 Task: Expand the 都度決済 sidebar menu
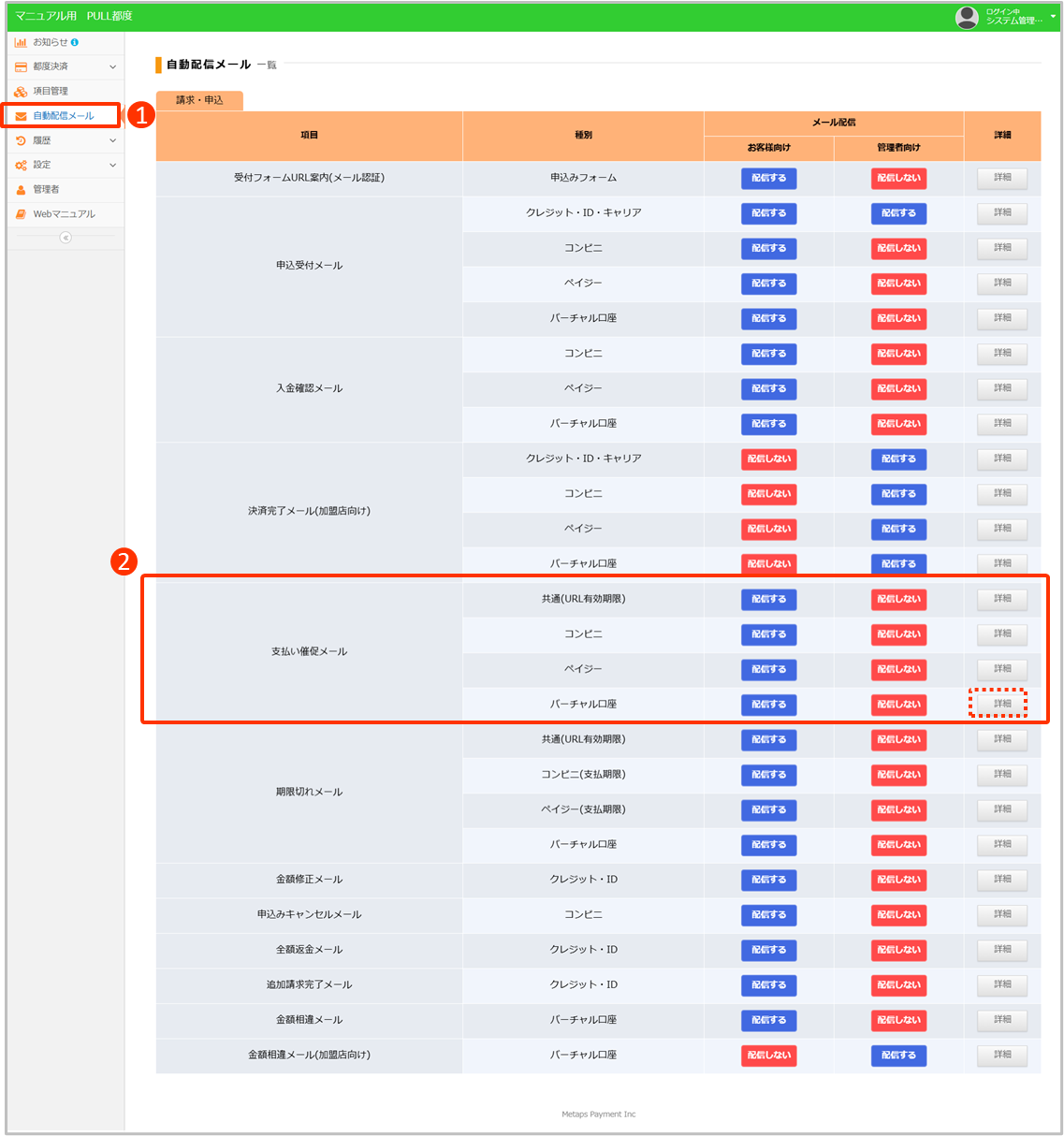(x=111, y=66)
